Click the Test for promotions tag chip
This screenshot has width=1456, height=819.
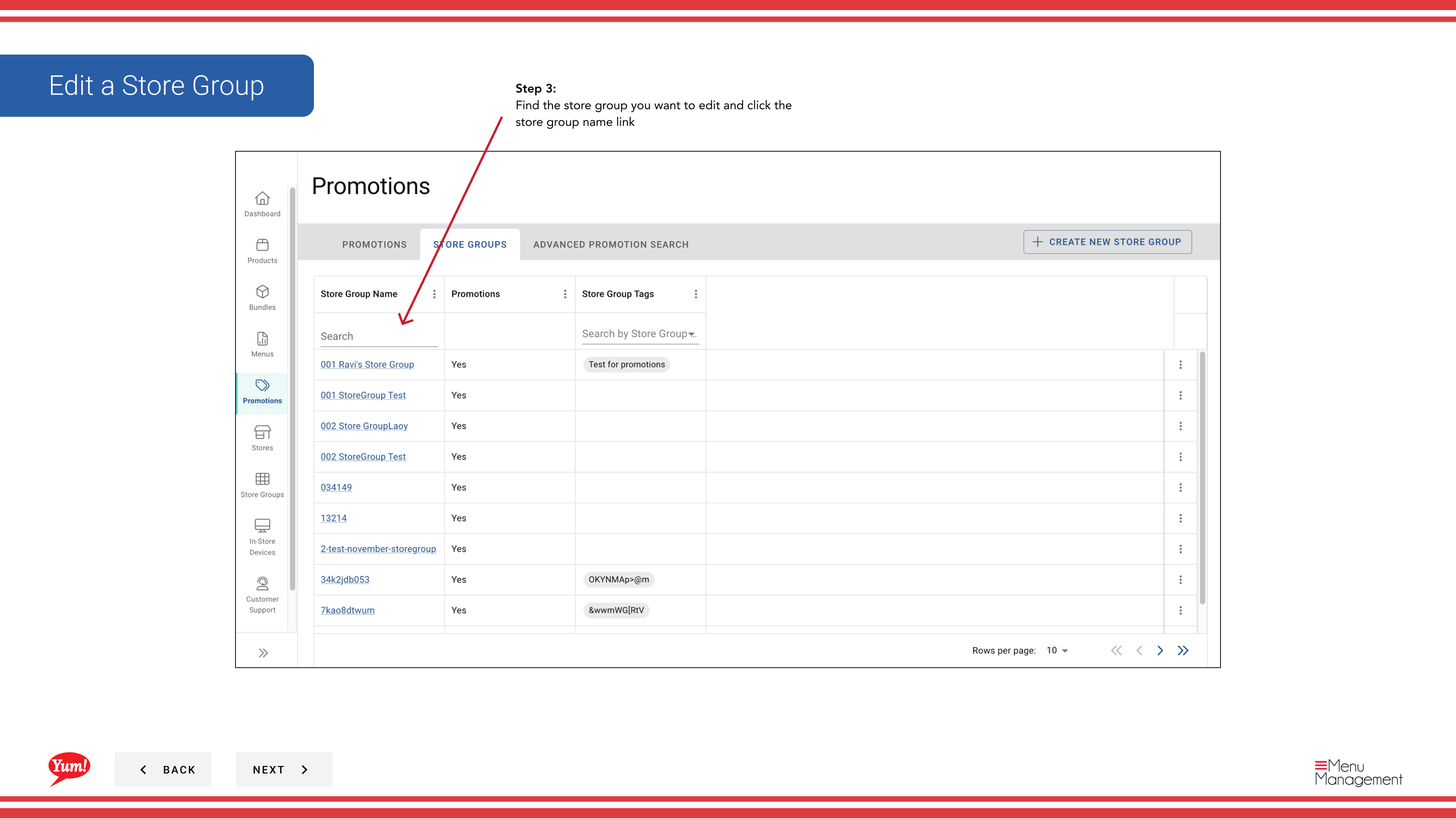pos(626,365)
